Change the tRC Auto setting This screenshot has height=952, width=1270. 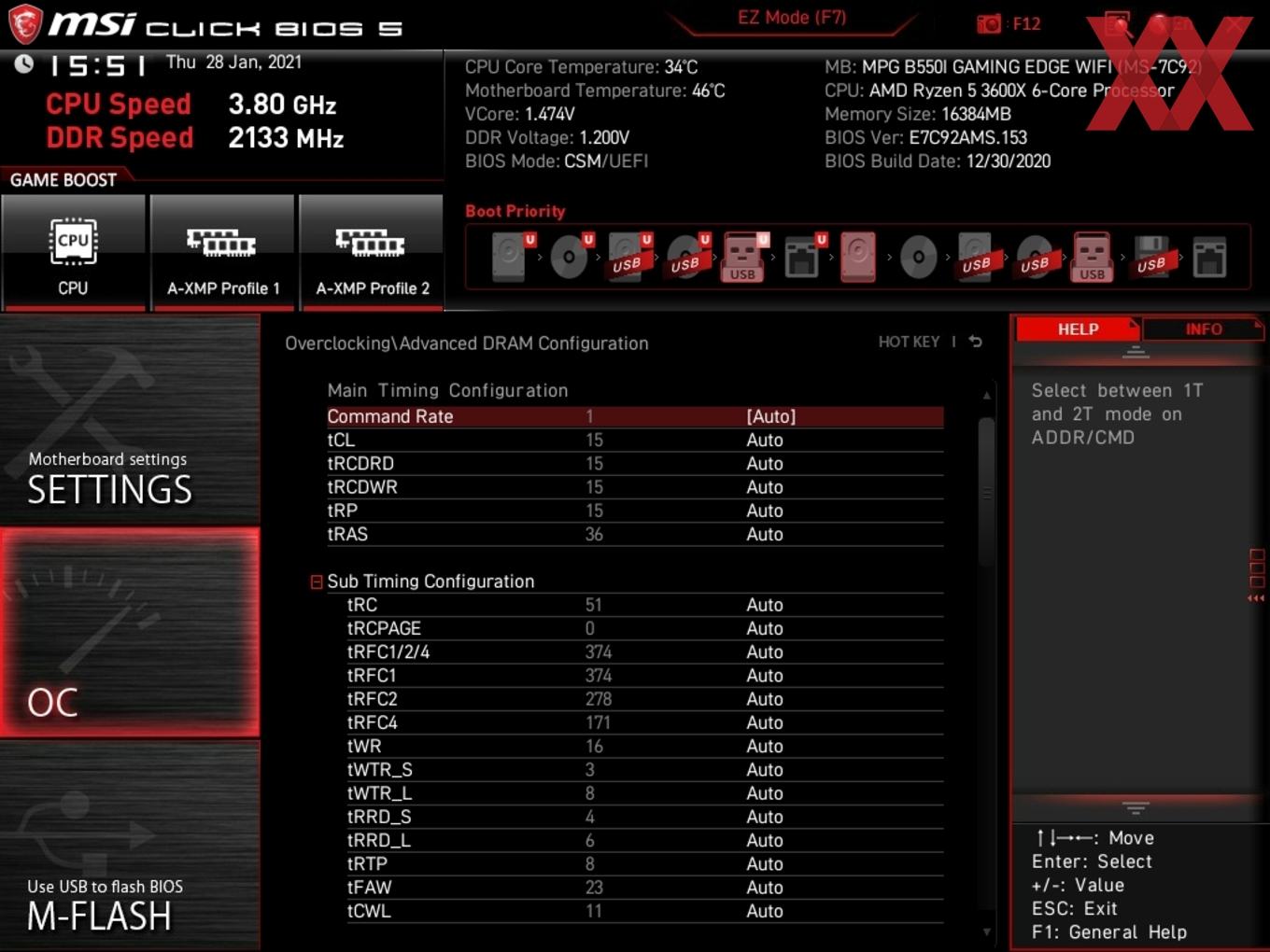click(765, 605)
